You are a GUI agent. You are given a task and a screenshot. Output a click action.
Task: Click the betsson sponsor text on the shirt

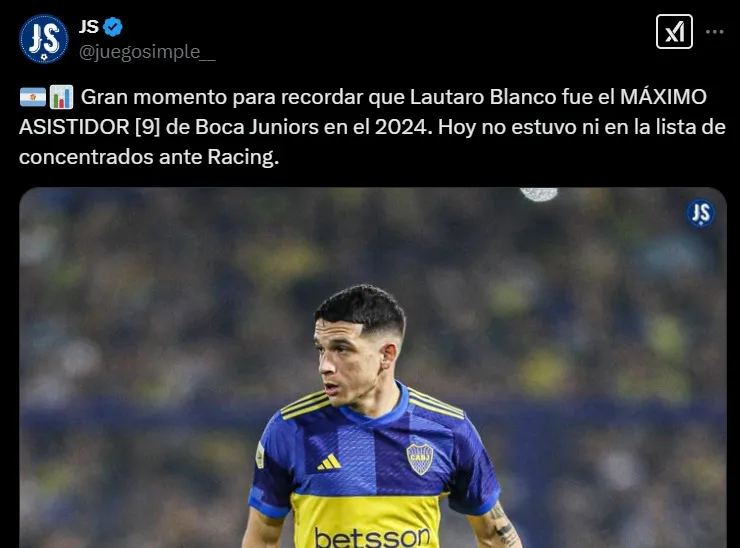coord(372,537)
